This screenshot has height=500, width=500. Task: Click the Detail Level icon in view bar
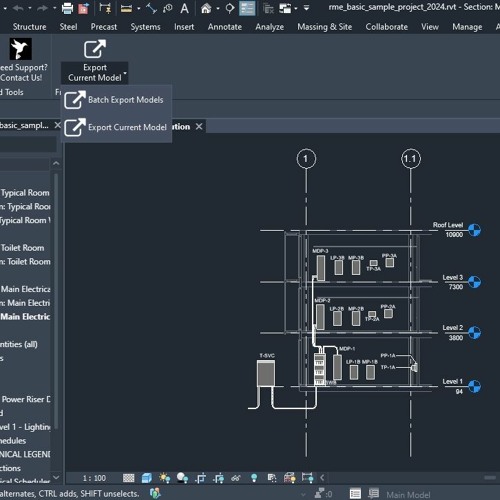click(x=128, y=478)
